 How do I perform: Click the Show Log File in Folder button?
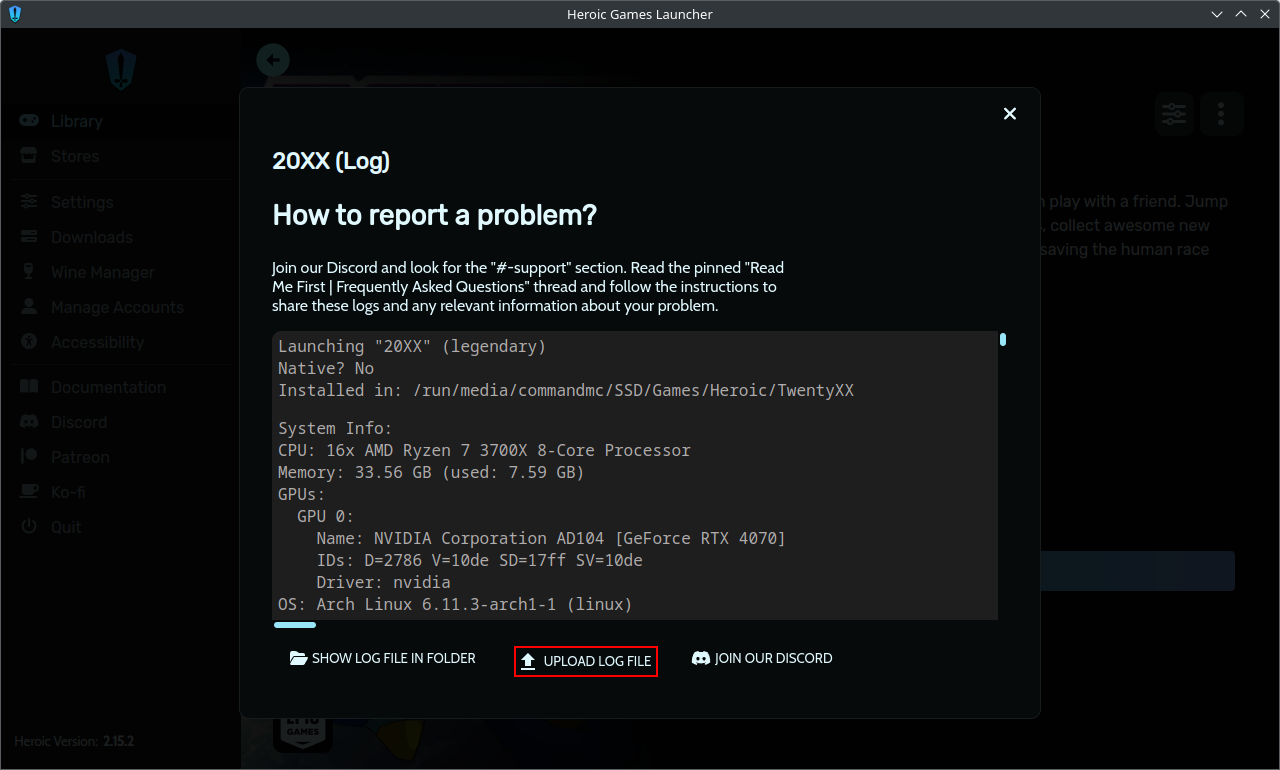coord(383,658)
